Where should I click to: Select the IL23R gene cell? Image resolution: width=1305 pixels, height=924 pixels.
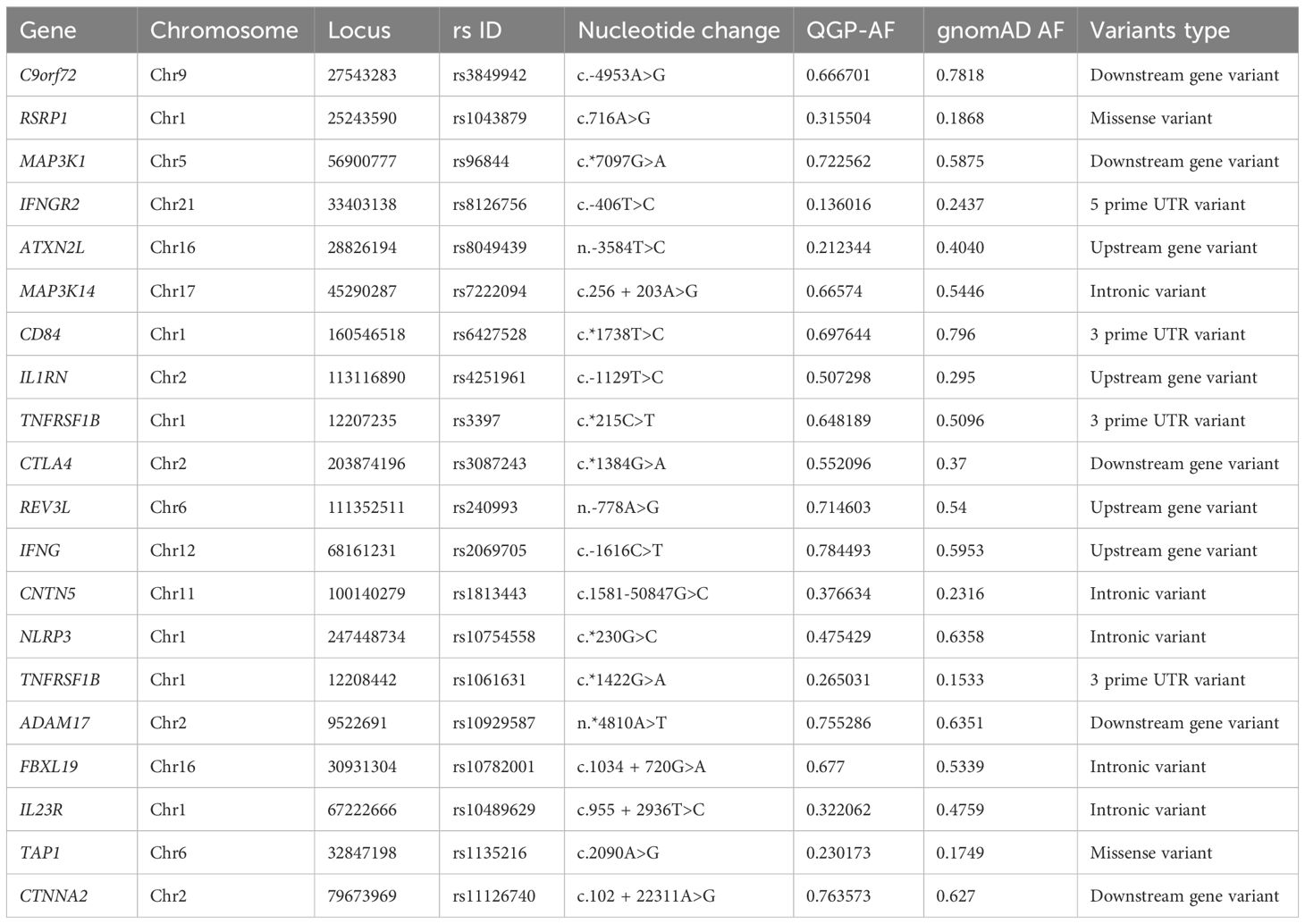(x=41, y=810)
